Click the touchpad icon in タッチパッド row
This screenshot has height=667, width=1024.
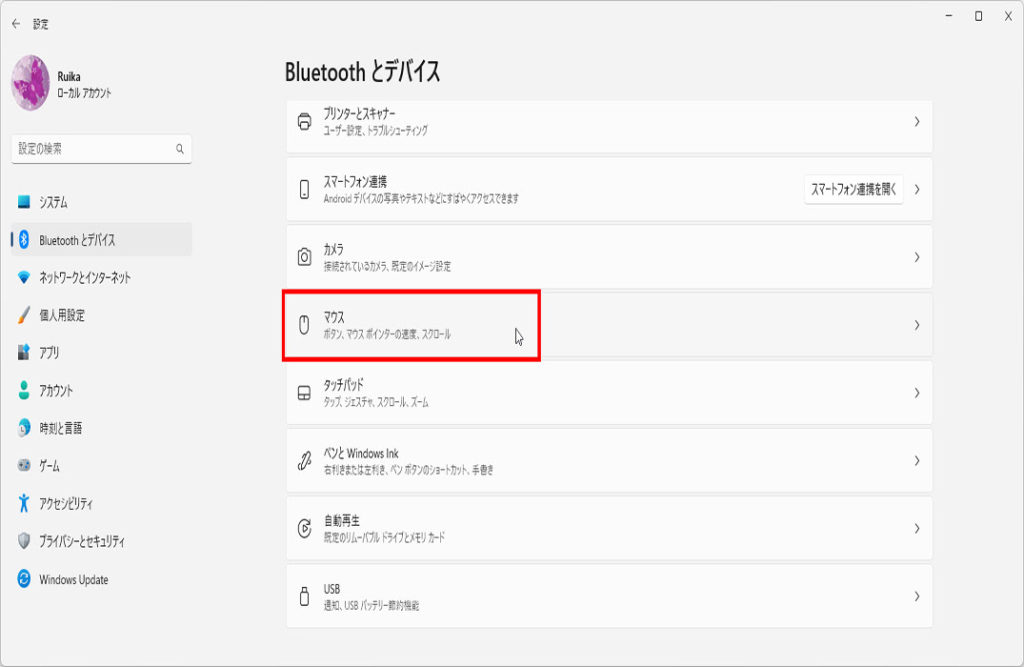point(305,393)
